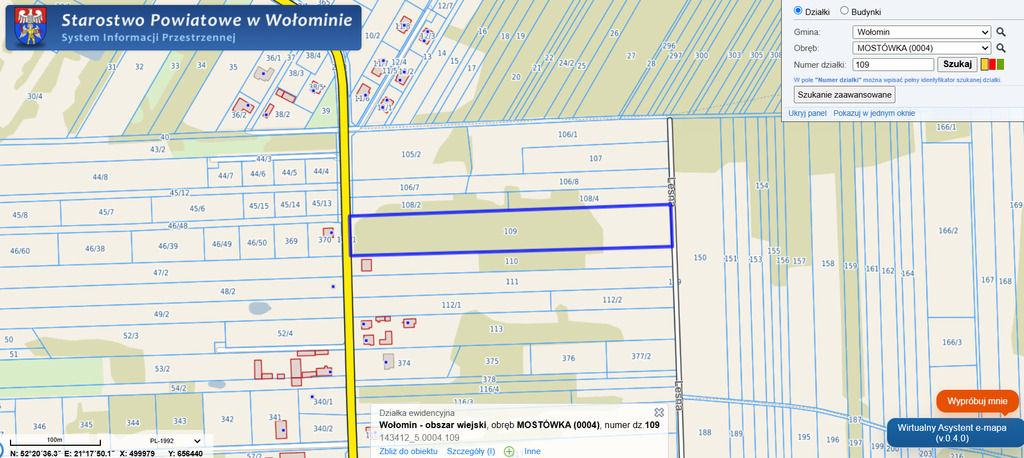Viewport: 1024px width, 458px height.
Task: Click the magnifier icon next to Obręb
Action: coord(1000,48)
